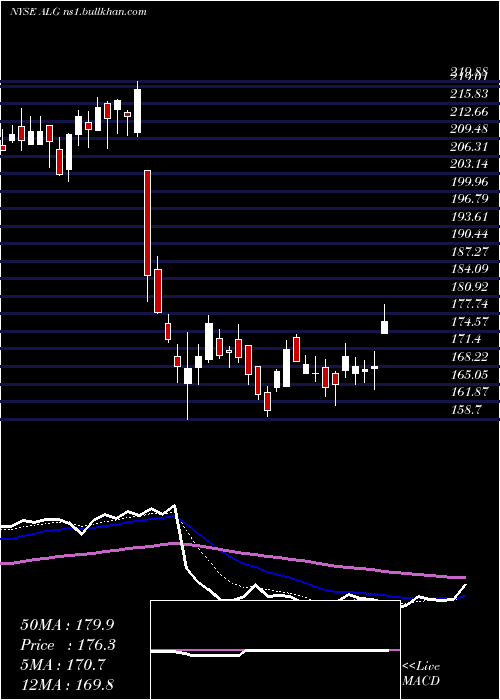
Task: Click the 187.27 price axis label
Action: [x=469, y=252]
